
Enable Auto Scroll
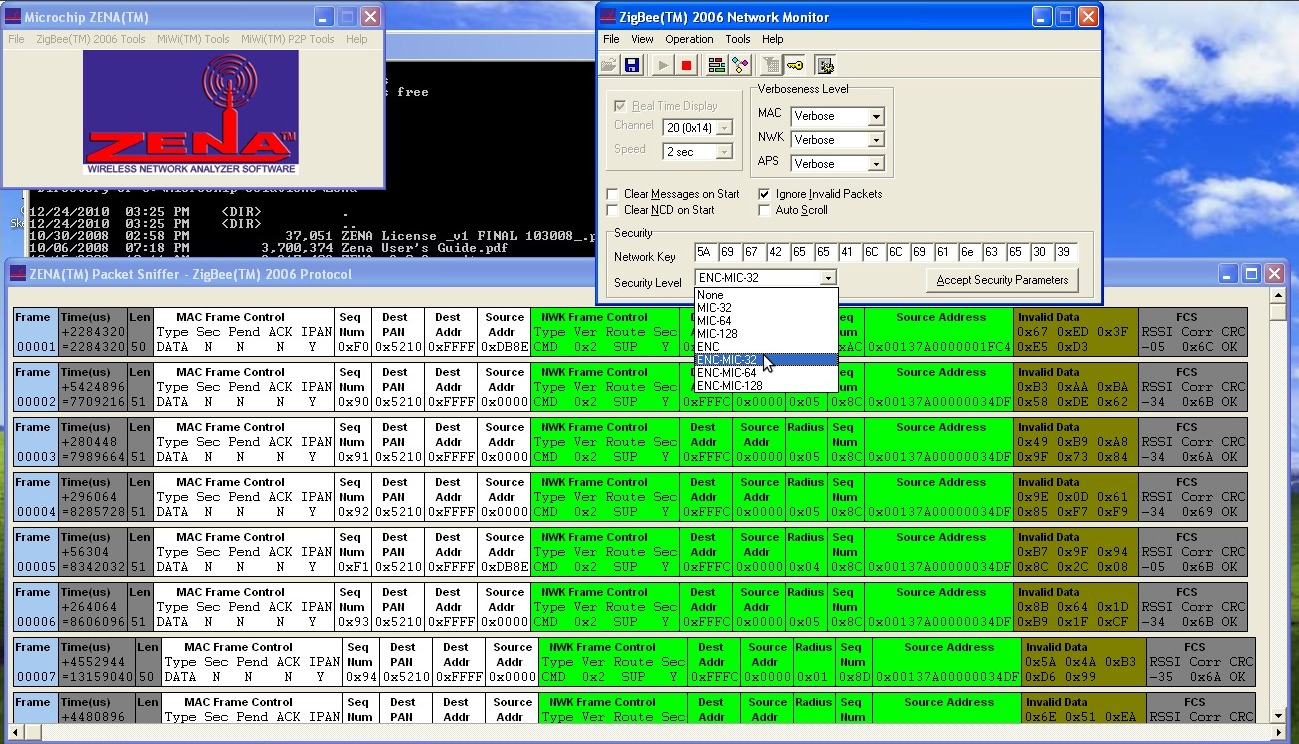click(x=766, y=210)
